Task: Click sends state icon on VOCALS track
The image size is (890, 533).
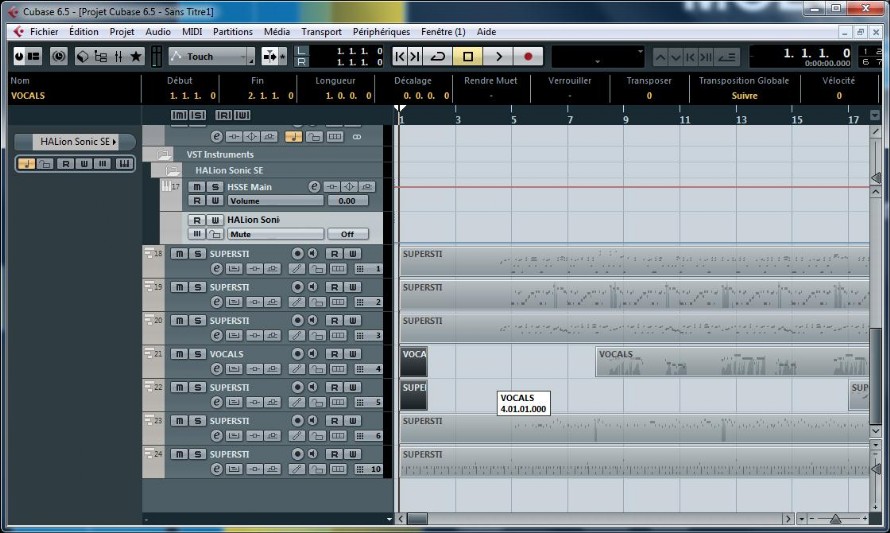Action: [273, 369]
